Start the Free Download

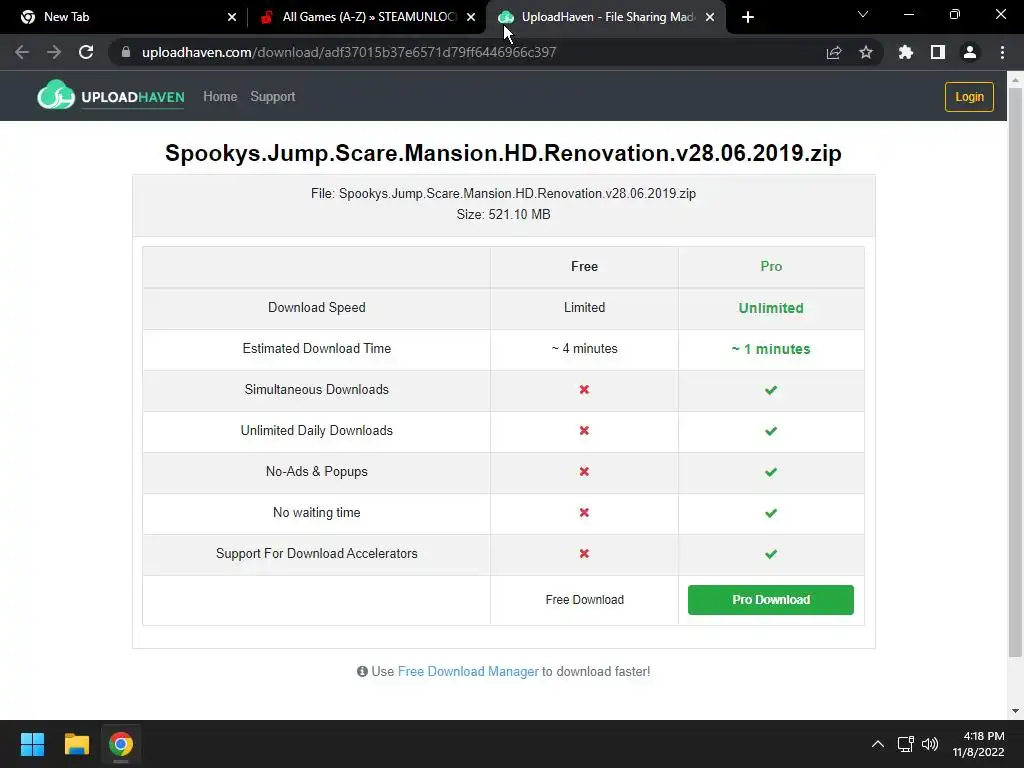pos(584,600)
